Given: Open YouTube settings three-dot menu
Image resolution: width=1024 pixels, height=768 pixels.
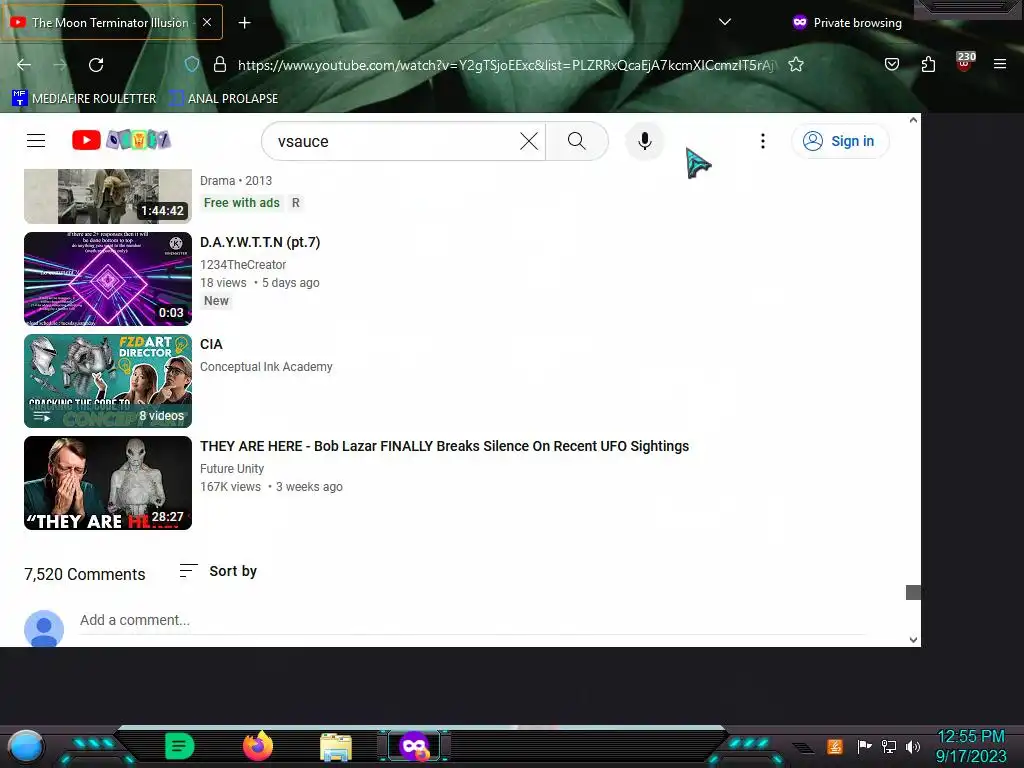Looking at the screenshot, I should [x=763, y=141].
